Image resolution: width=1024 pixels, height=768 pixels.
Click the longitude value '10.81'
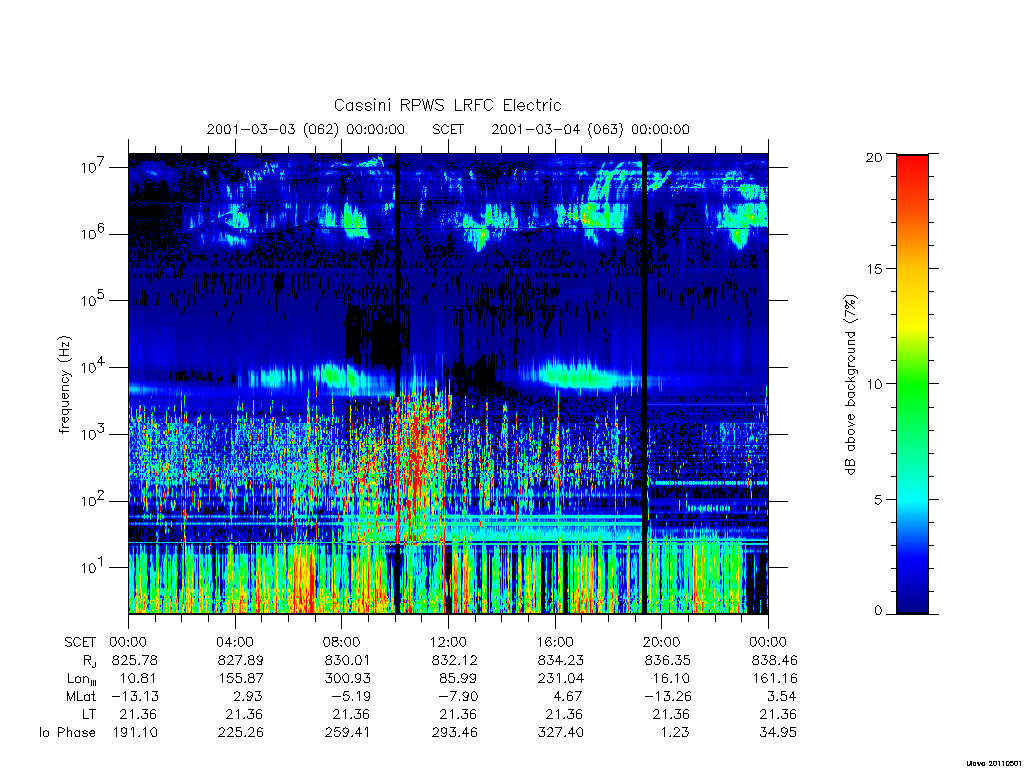click(138, 679)
